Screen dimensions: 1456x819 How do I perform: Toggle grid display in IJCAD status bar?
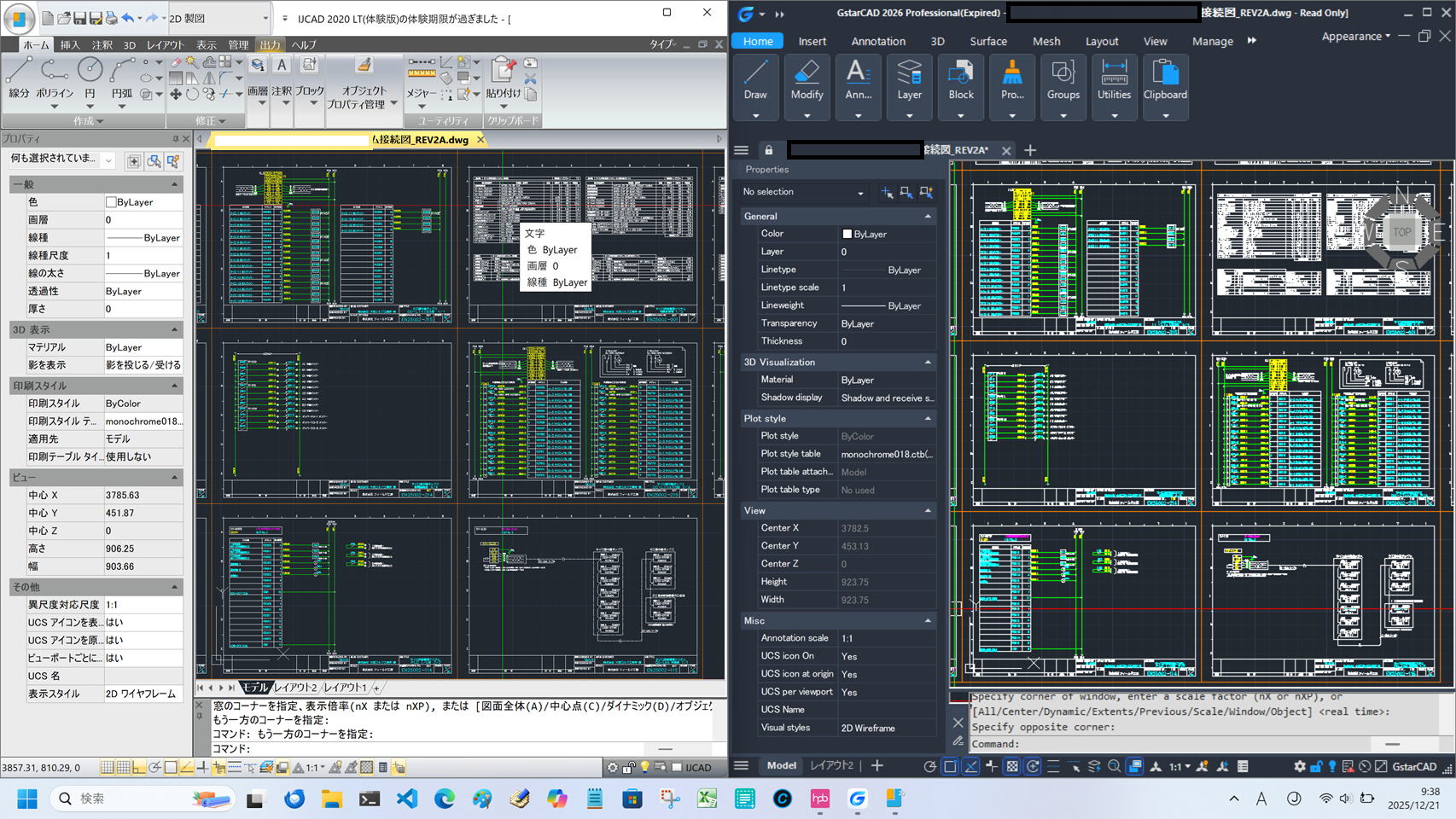click(x=123, y=768)
